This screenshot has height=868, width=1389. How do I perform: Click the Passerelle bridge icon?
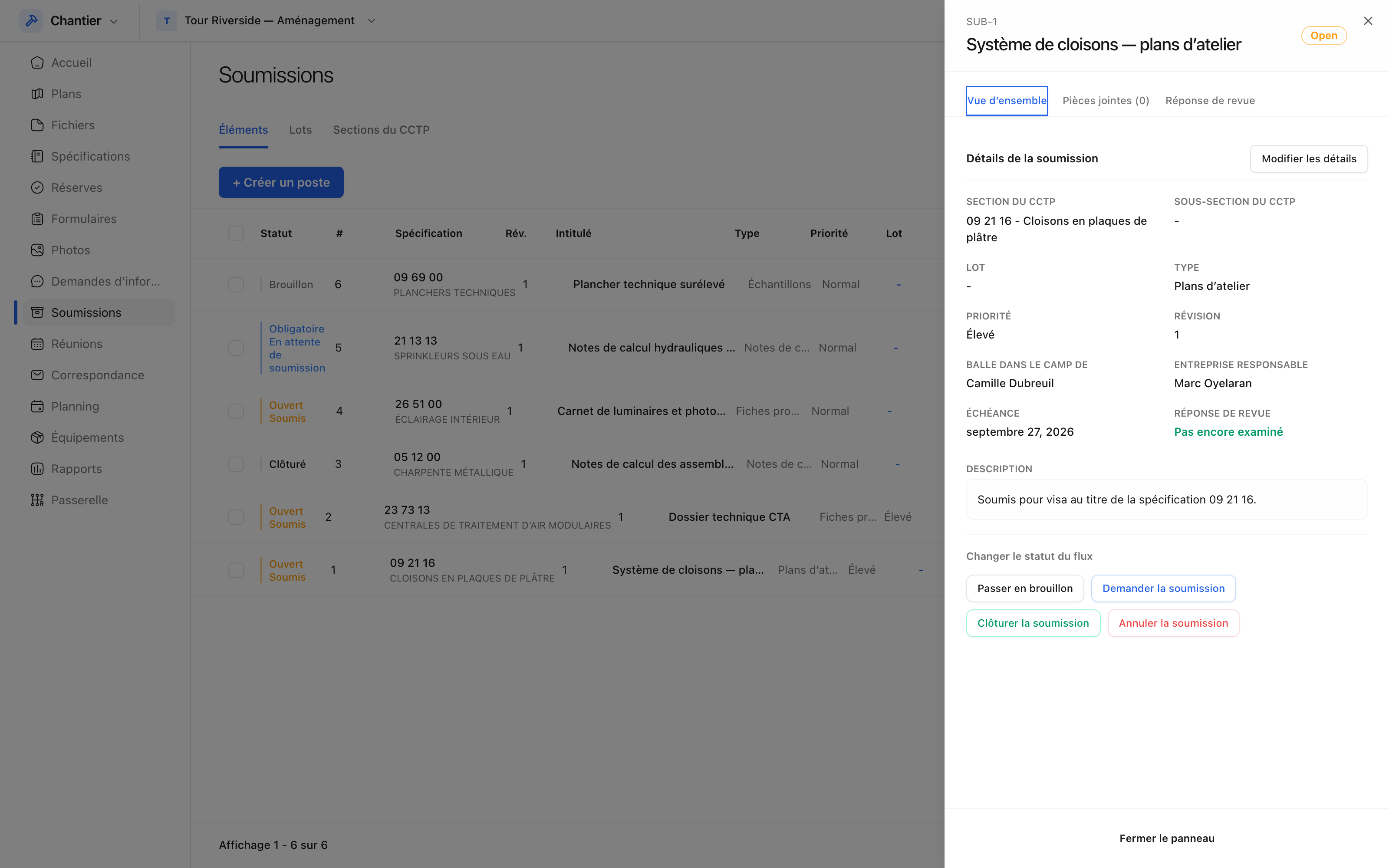pos(37,500)
